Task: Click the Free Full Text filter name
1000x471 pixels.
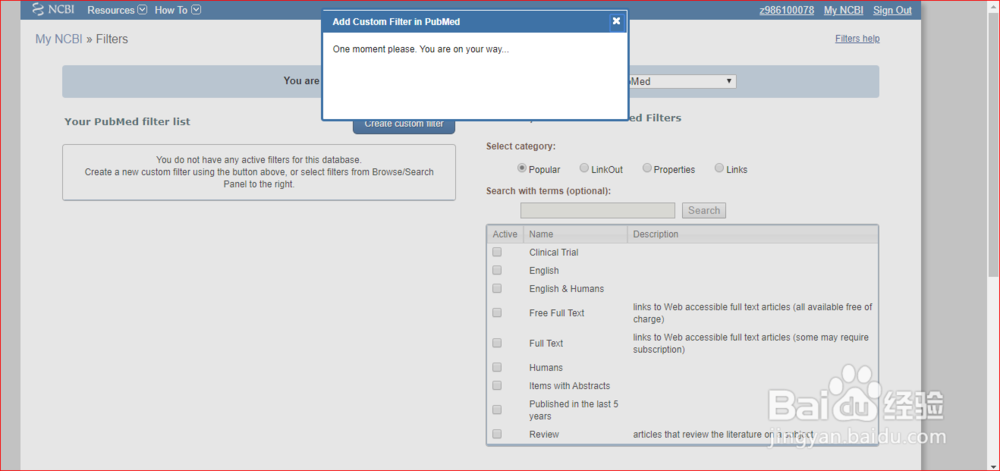Action: 557,313
